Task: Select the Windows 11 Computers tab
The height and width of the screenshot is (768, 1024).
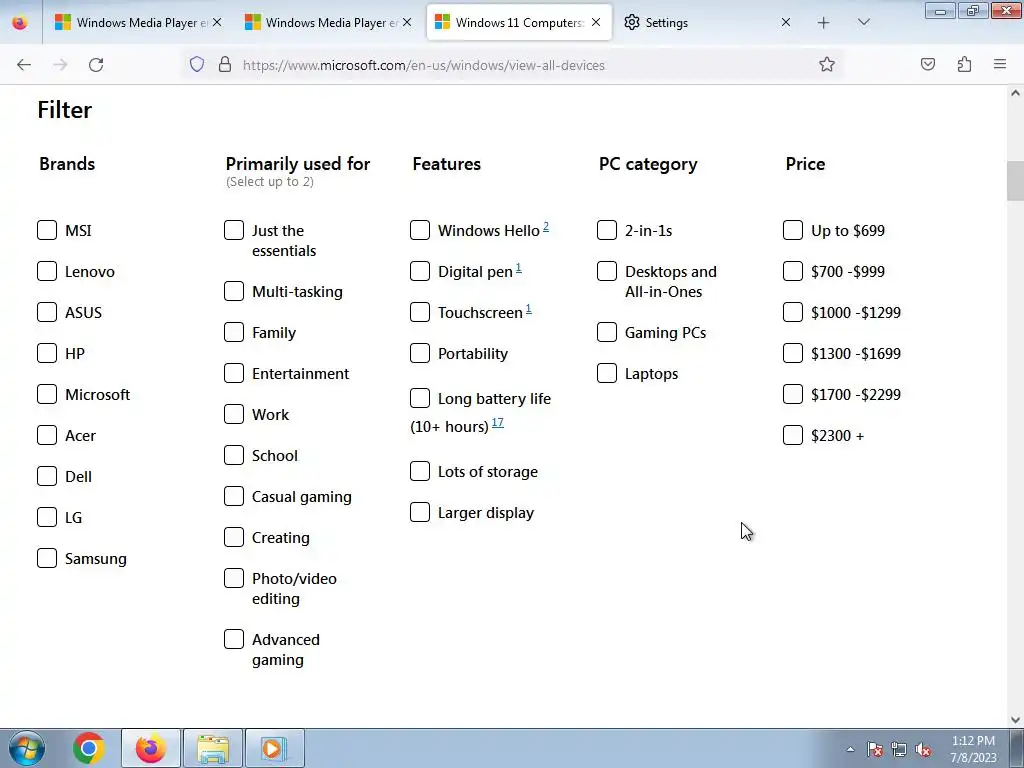Action: [519, 23]
